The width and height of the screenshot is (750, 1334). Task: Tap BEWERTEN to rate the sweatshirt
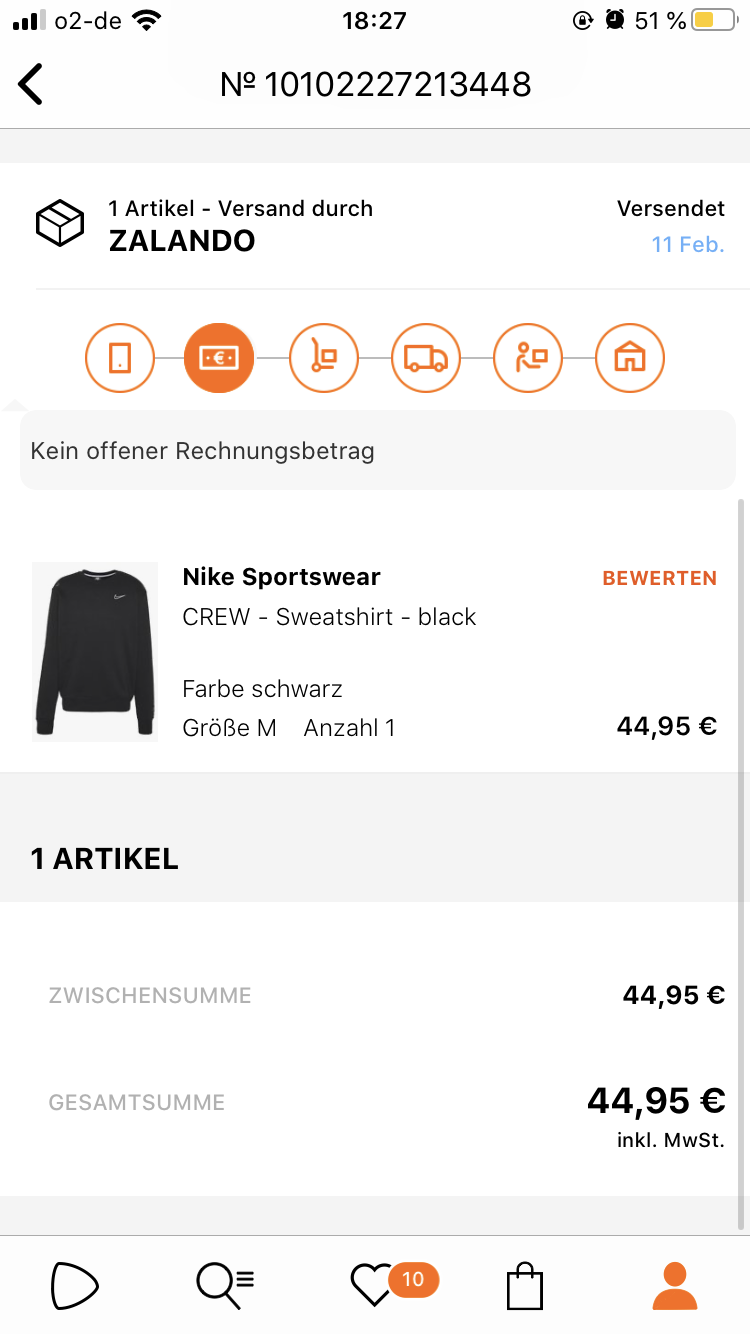tap(659, 578)
